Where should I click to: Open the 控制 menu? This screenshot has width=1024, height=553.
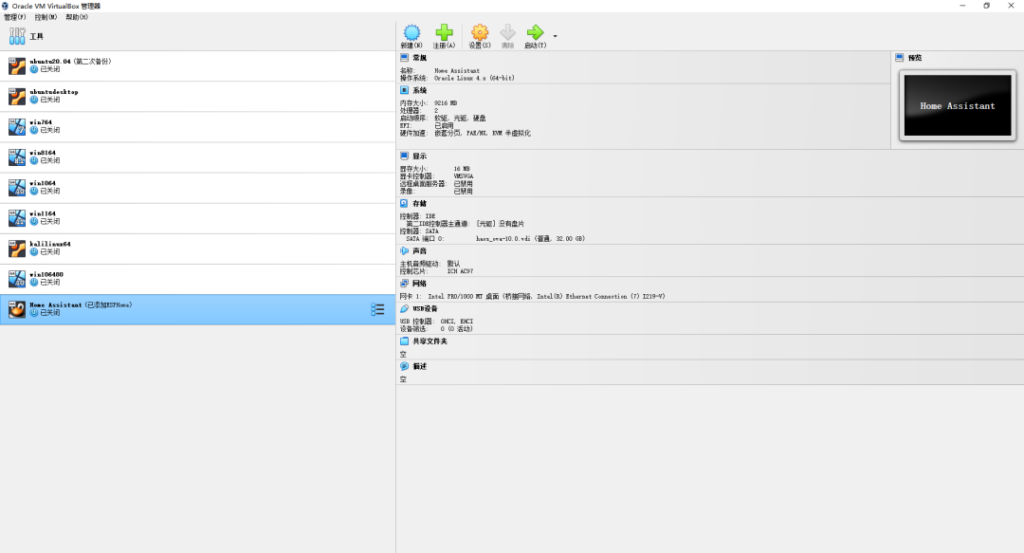point(46,17)
